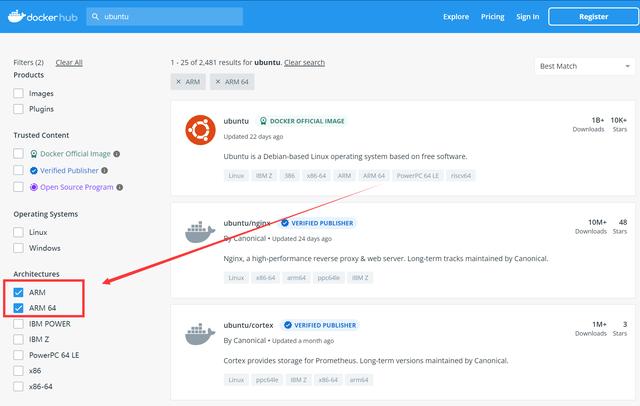Click info icon beside Docker Official Image
The height and width of the screenshot is (406, 640).
click(117, 154)
